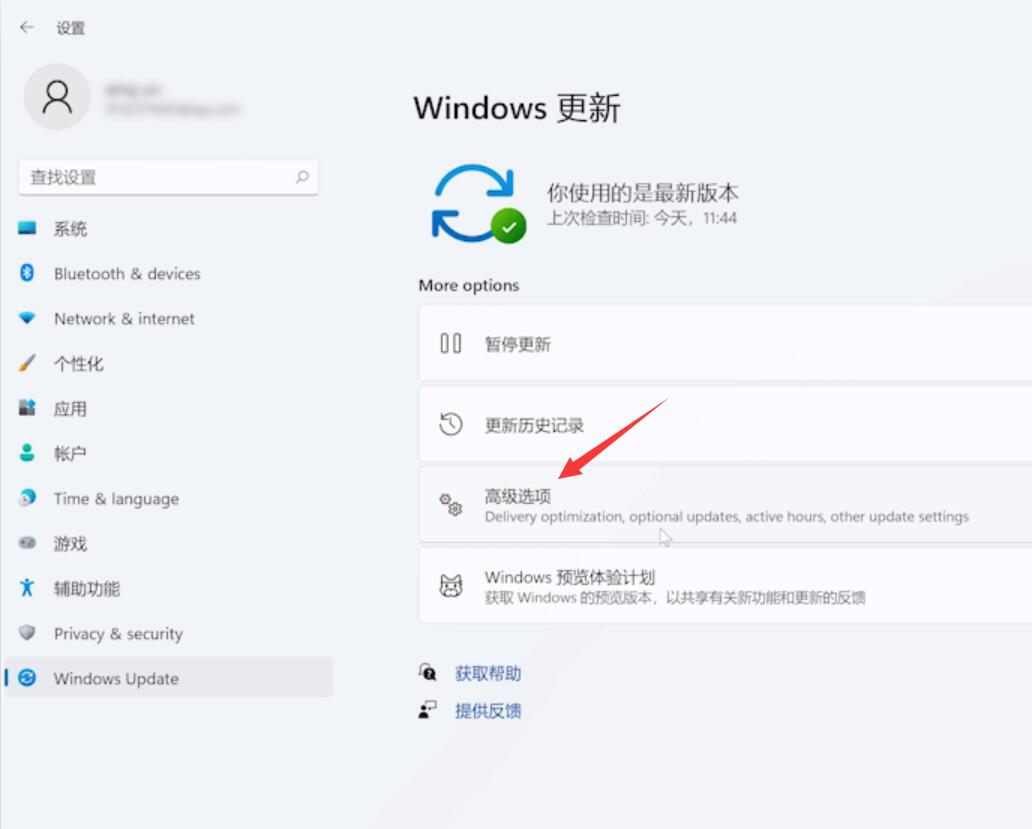The height and width of the screenshot is (829, 1032).
Task: Open the 提供反馈 link
Action: [488, 711]
